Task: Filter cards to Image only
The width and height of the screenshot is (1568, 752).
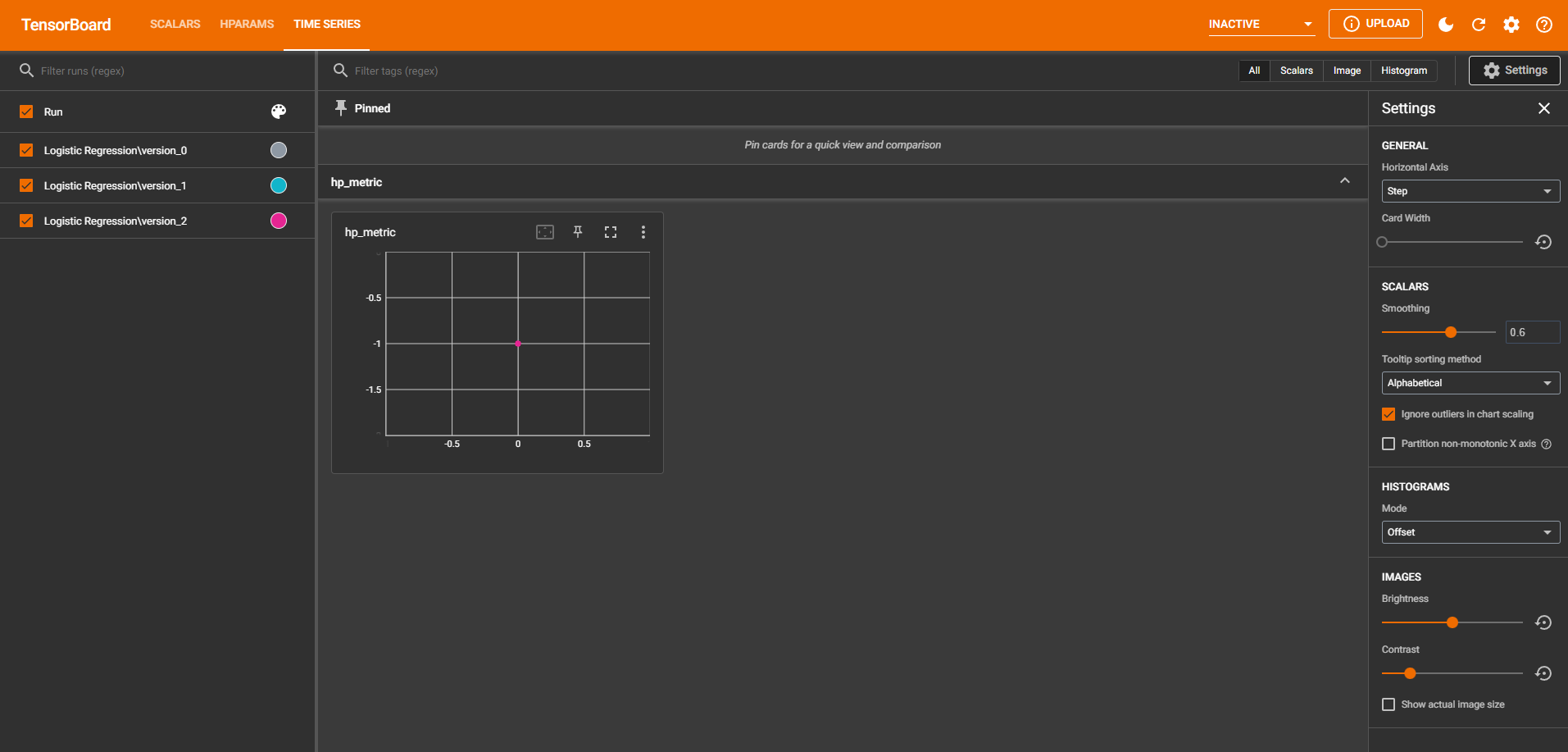Action: pyautogui.click(x=1347, y=71)
